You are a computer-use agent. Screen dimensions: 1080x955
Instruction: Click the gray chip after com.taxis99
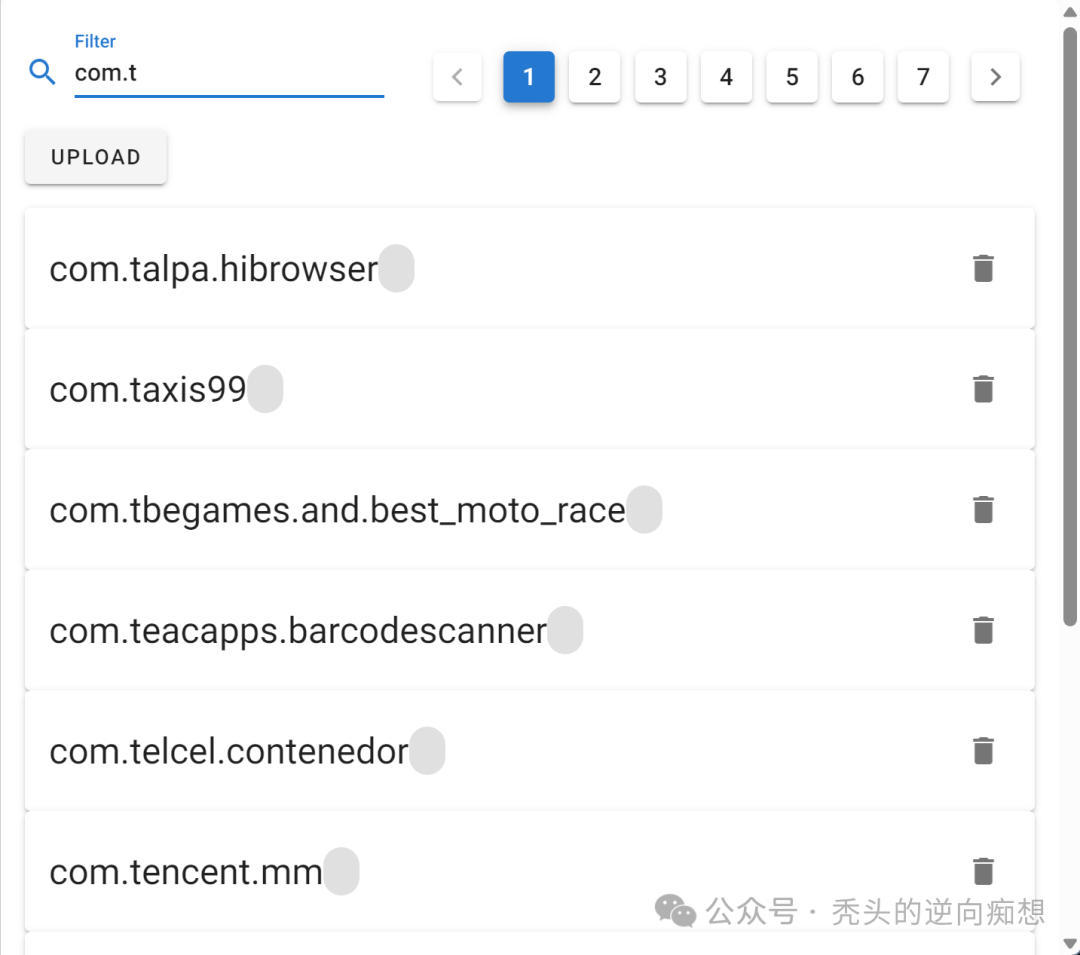click(265, 389)
